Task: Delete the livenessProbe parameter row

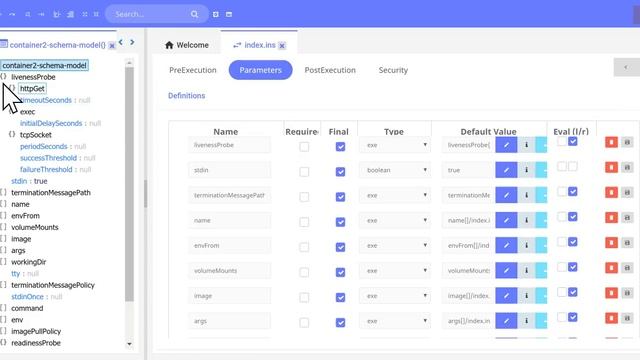Action: (x=611, y=142)
